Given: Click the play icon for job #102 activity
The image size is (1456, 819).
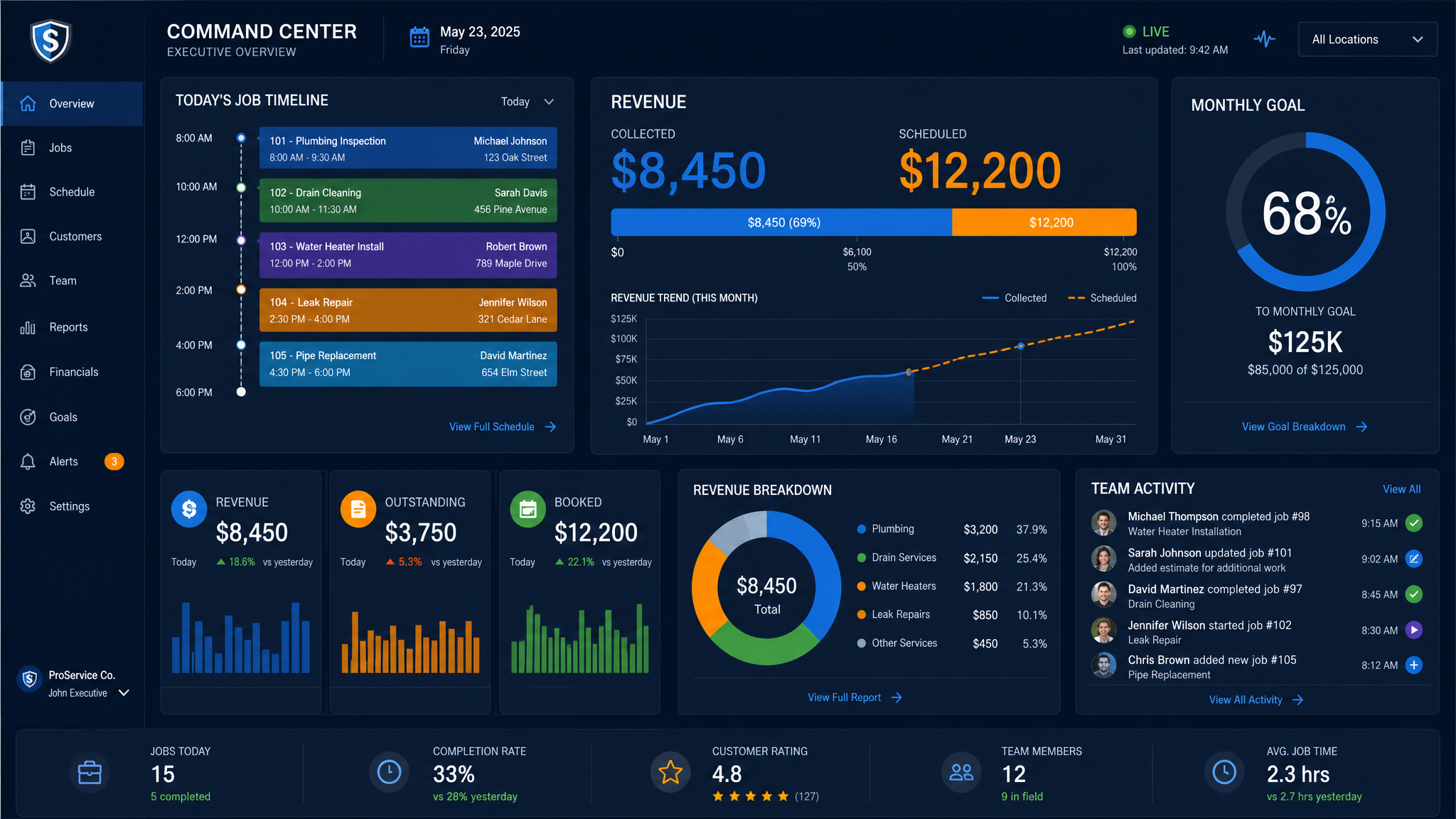Looking at the screenshot, I should pos(1414,630).
